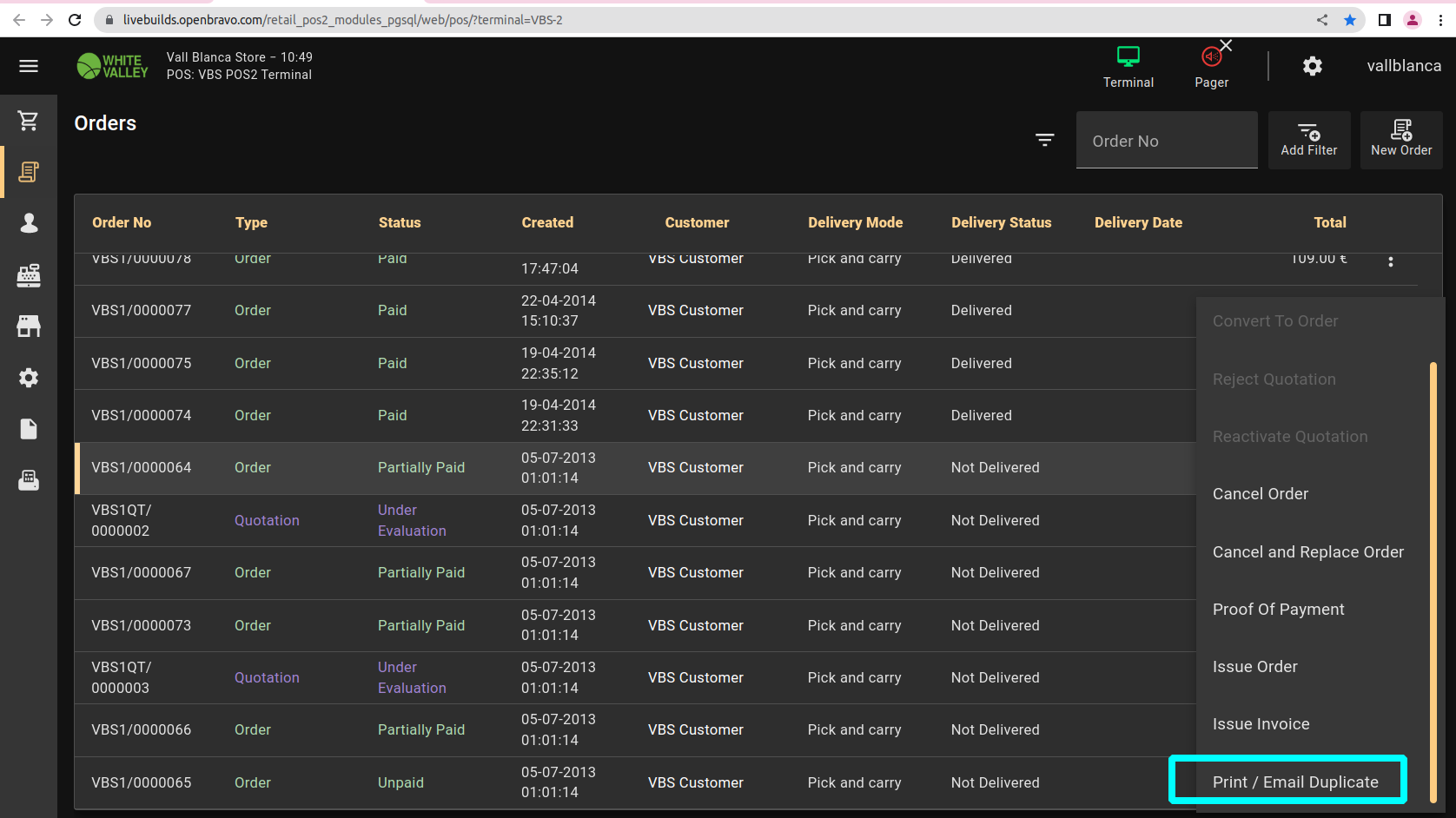The image size is (1456, 818).
Task: Open the three-dot row actions menu
Action: [1390, 261]
